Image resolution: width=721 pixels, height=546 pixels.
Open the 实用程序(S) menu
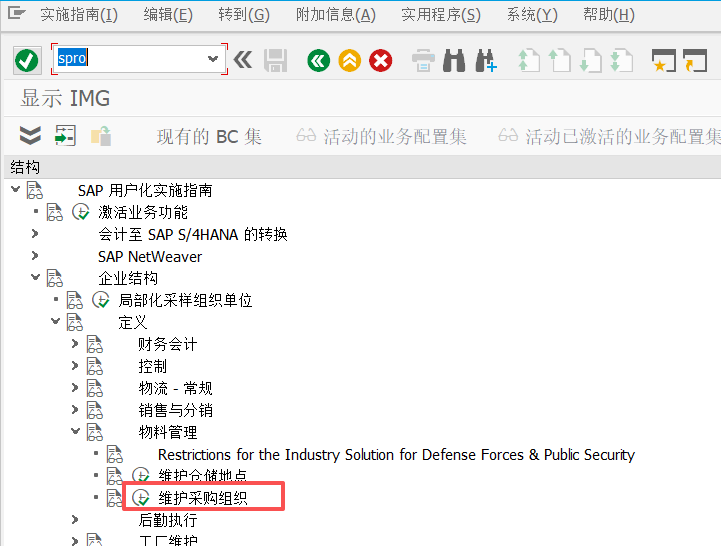[441, 15]
